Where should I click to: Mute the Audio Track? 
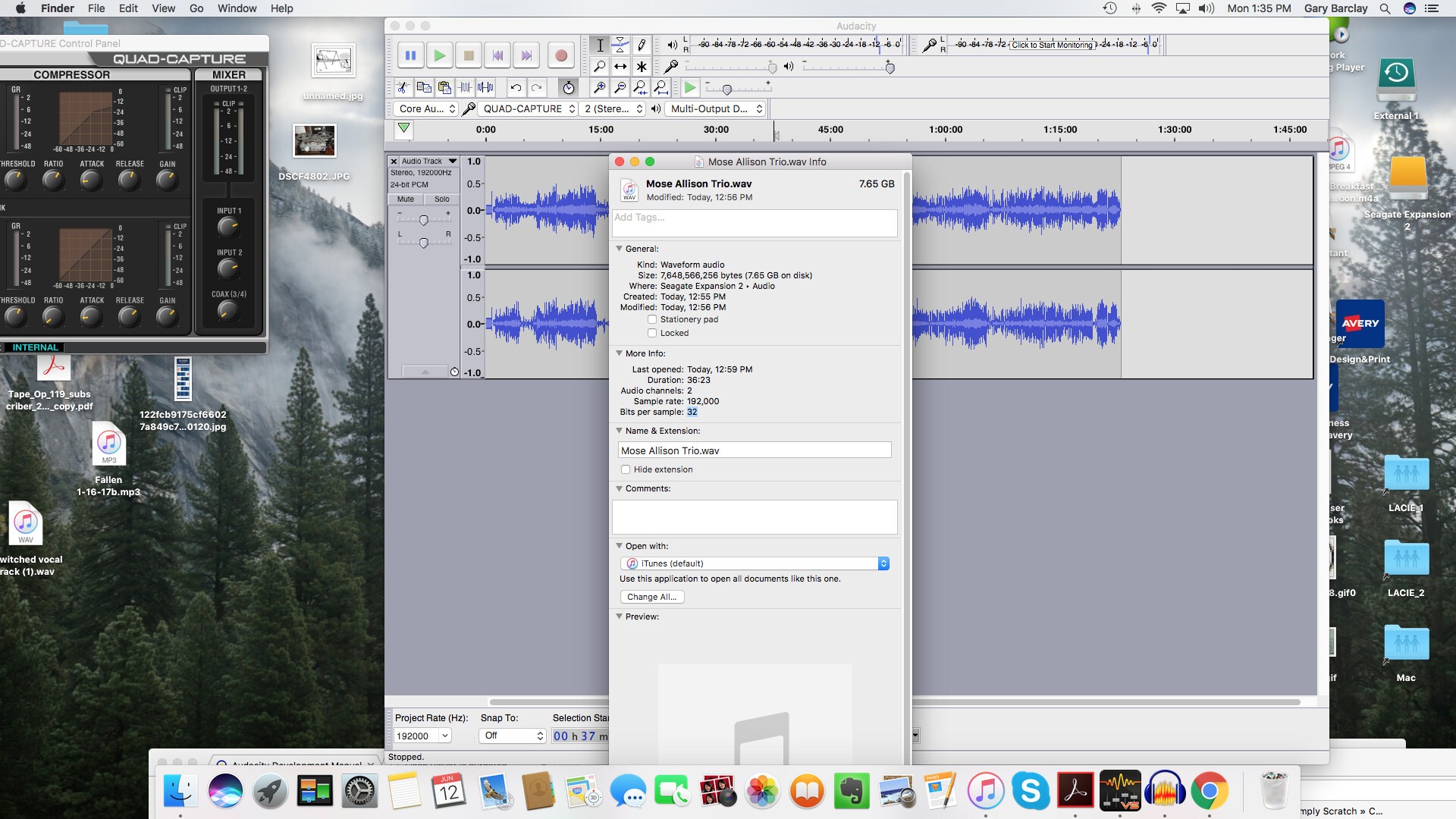pyautogui.click(x=406, y=199)
